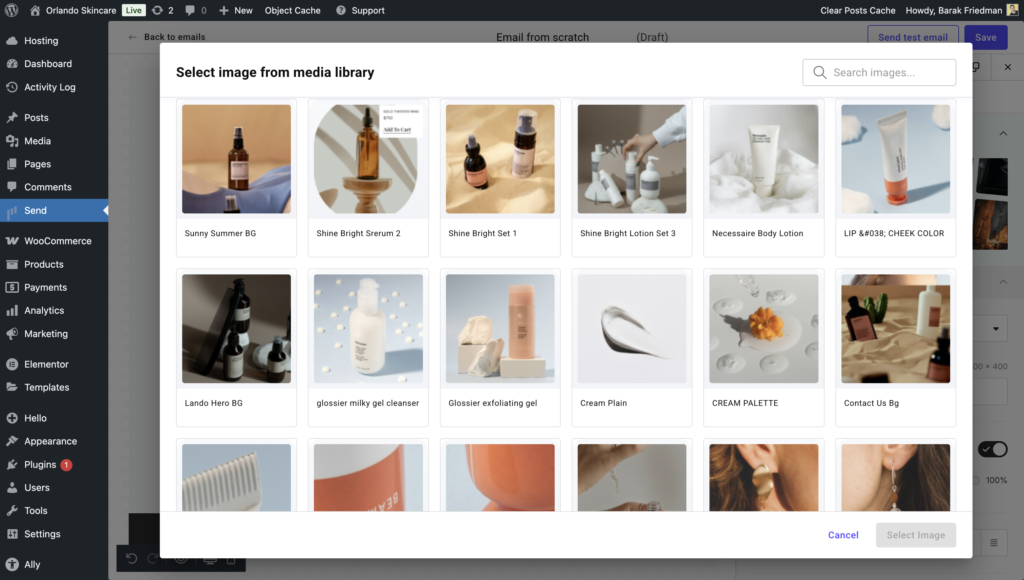This screenshot has height=580, width=1024.
Task: Open the comments bubble icon in admin bar
Action: tap(190, 10)
